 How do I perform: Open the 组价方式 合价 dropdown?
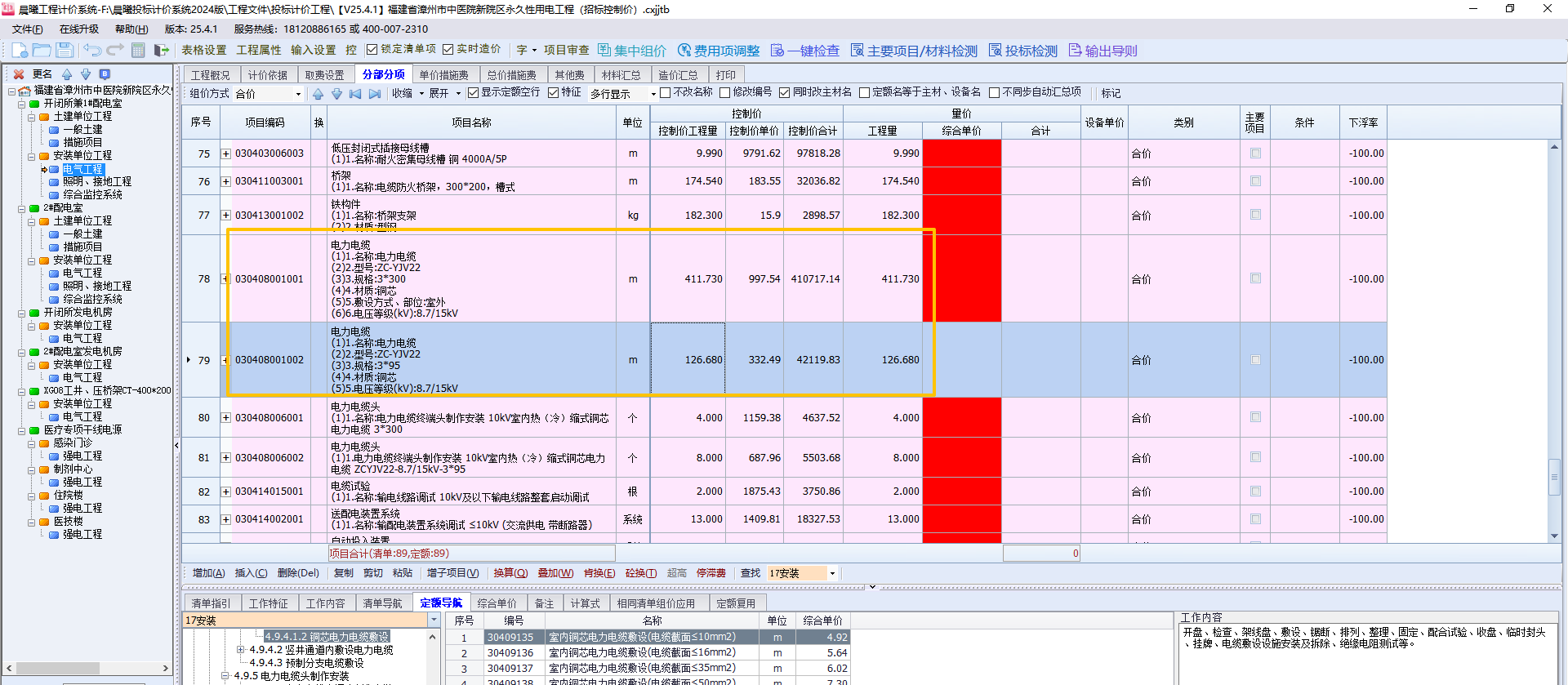[x=298, y=94]
